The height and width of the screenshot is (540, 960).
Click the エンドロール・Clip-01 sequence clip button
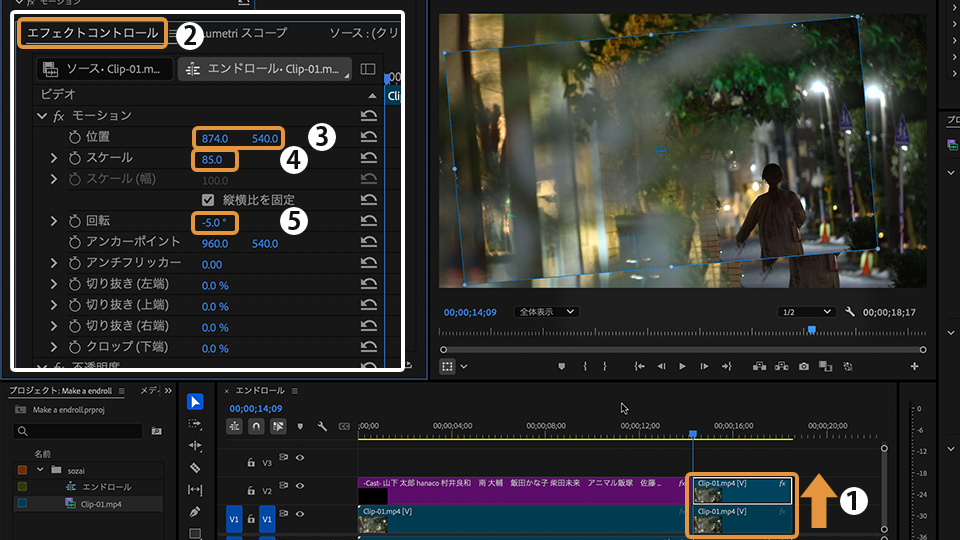(264, 69)
